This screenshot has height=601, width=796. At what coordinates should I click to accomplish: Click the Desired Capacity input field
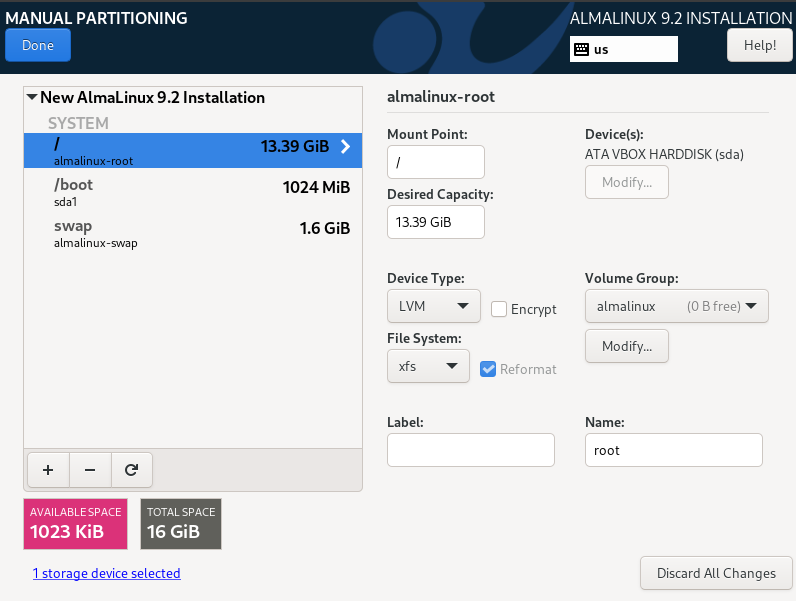tap(435, 222)
